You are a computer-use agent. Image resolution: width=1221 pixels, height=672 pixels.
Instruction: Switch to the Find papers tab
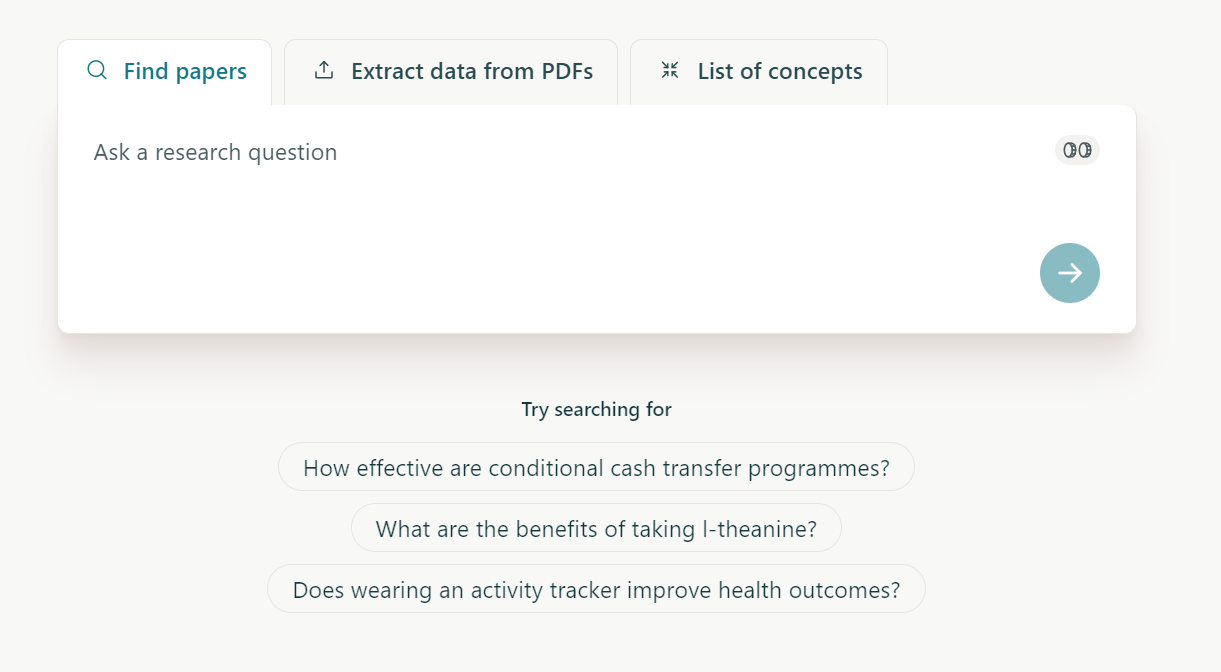click(165, 72)
